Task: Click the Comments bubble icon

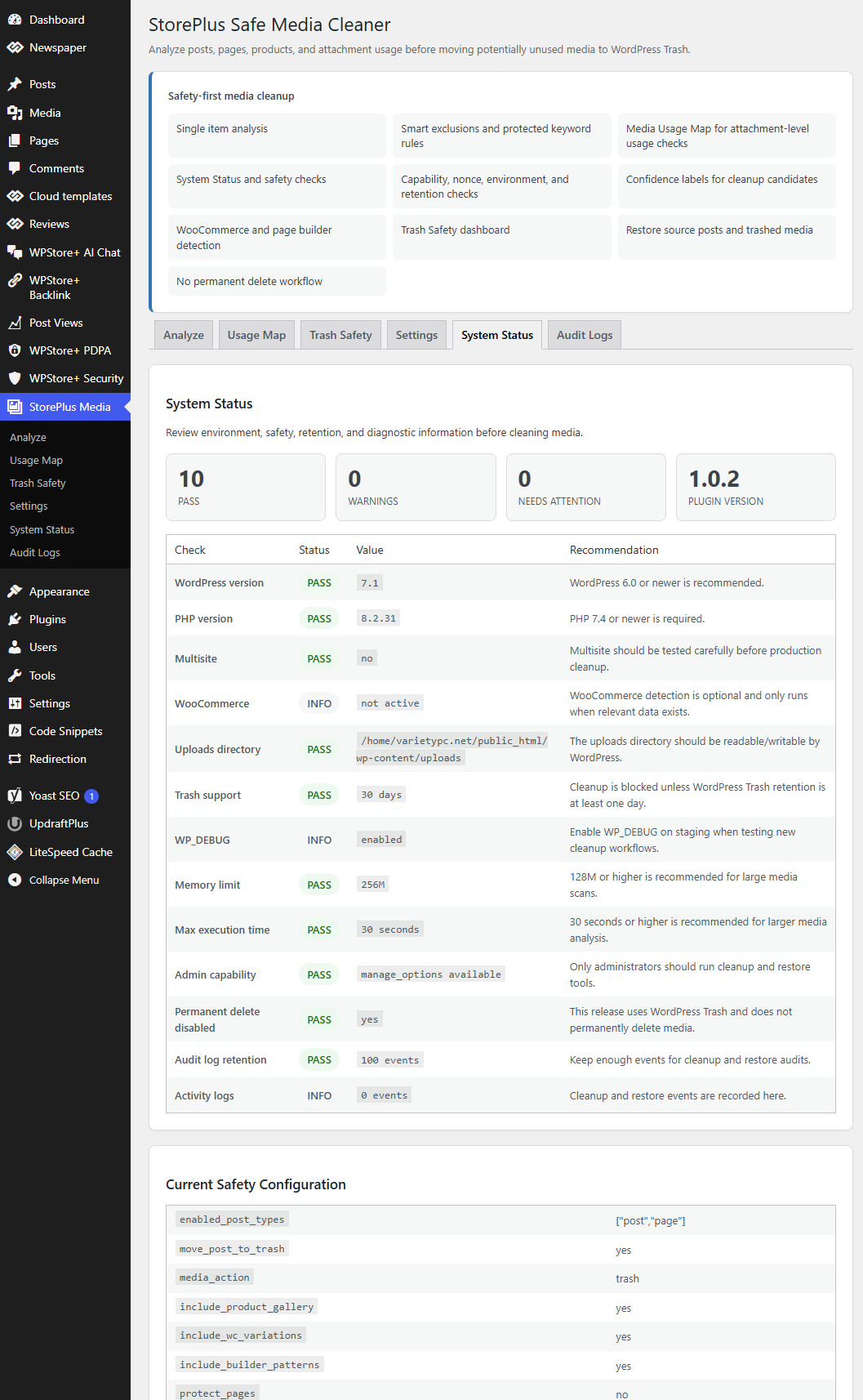Action: (15, 168)
